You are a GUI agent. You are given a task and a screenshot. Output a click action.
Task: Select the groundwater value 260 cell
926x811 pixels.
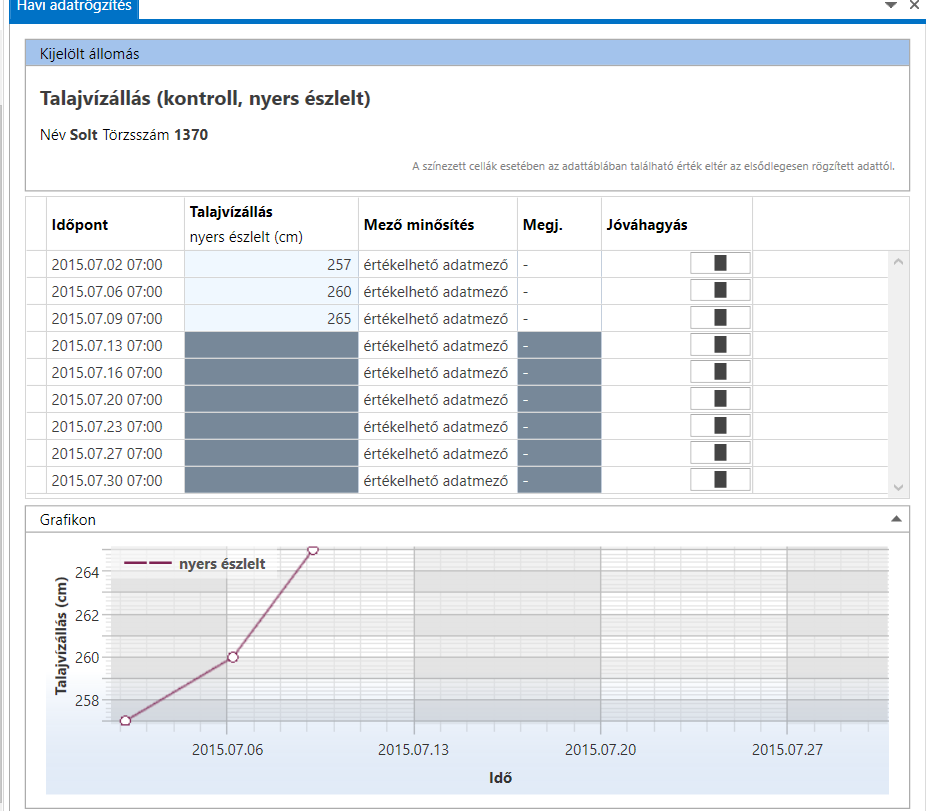pos(271,291)
